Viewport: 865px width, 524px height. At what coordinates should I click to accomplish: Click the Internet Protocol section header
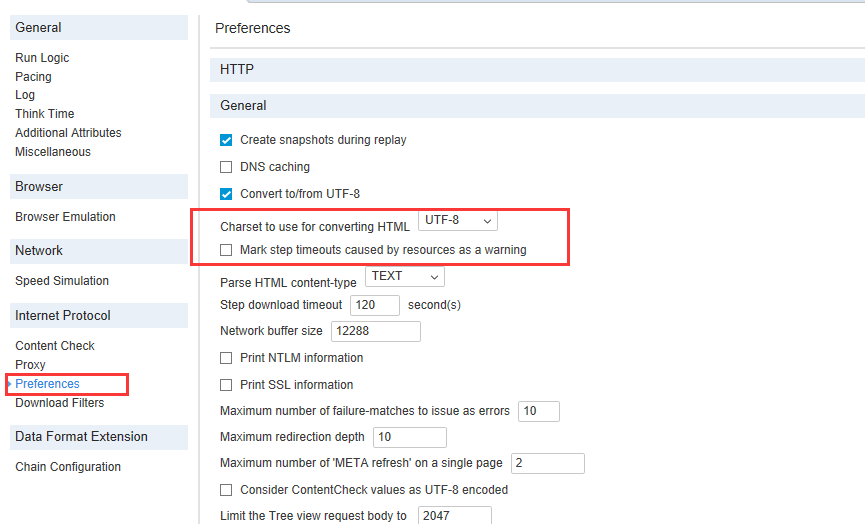(x=99, y=316)
